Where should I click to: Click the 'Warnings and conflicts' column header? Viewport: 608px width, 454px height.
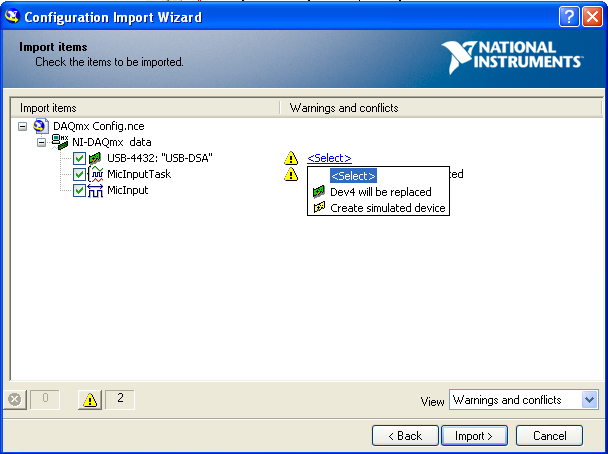pos(440,107)
